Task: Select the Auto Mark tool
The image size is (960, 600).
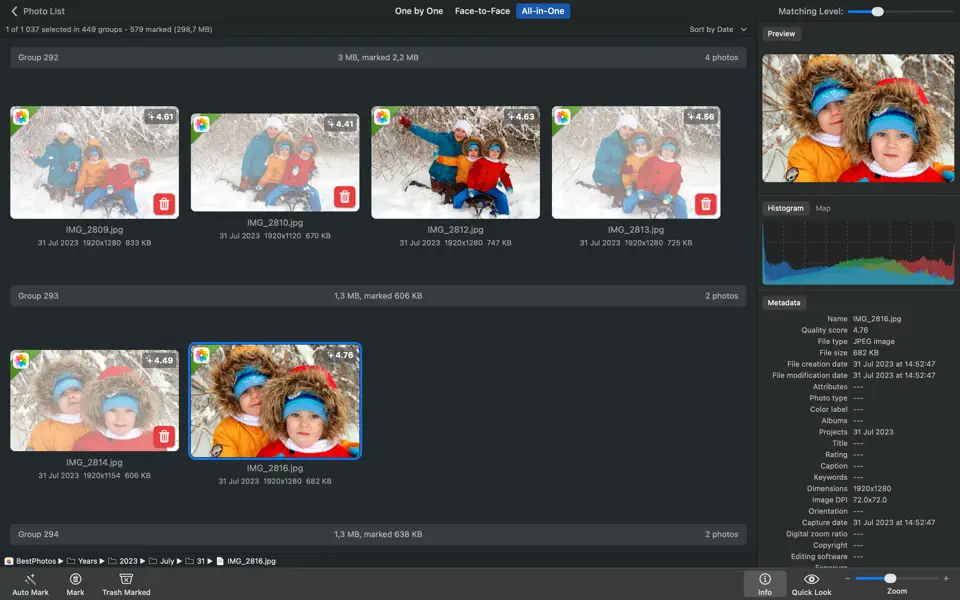Action: pos(30,582)
